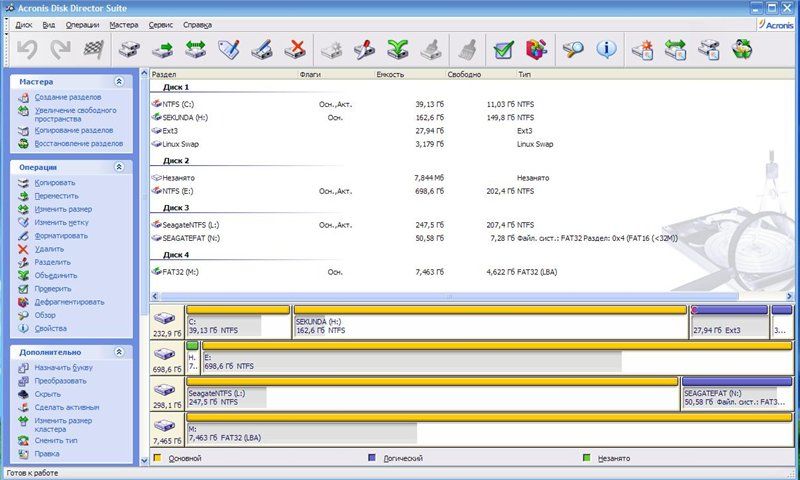
Task: Click the sidebar scrollbar down arrow
Action: pyautogui.click(x=144, y=460)
